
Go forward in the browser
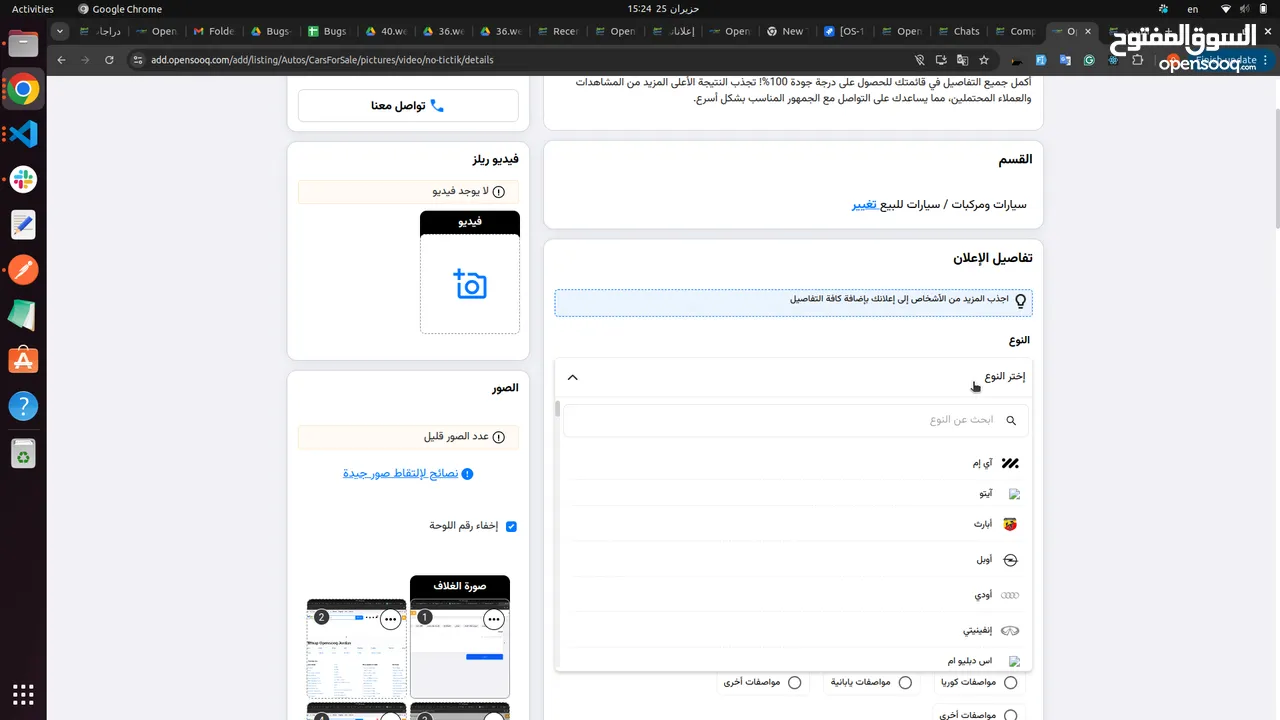click(85, 60)
